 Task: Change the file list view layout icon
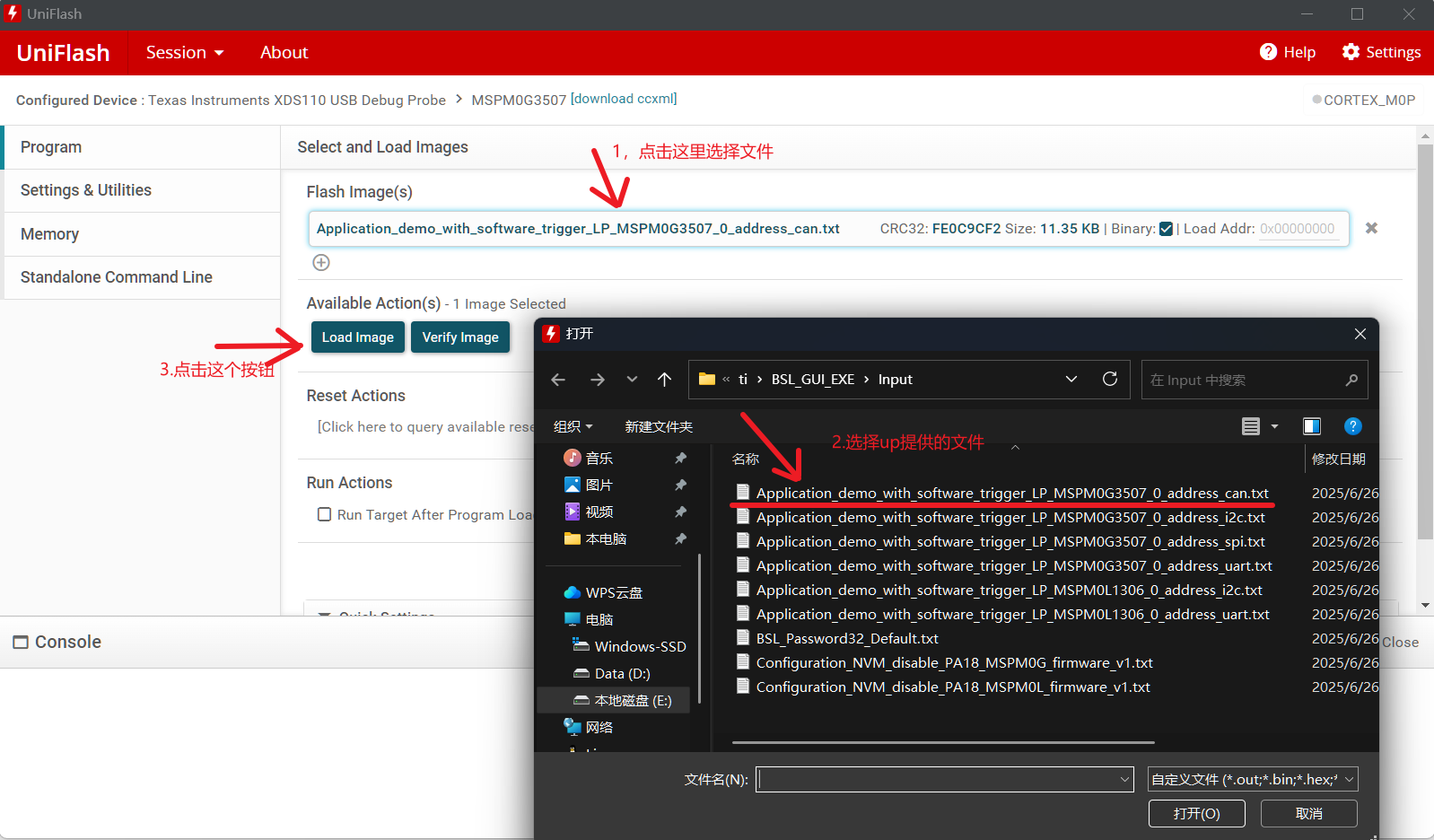tap(1251, 426)
